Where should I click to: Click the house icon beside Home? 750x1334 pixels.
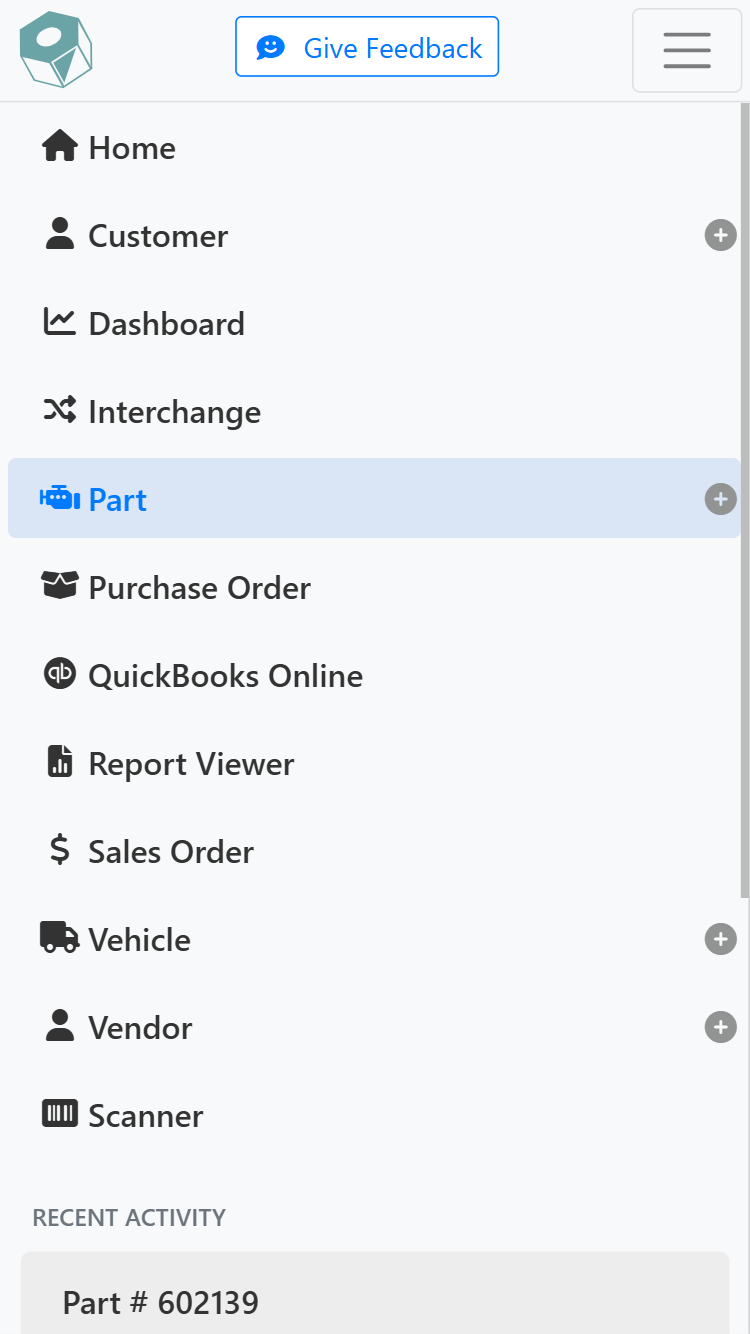coord(60,147)
